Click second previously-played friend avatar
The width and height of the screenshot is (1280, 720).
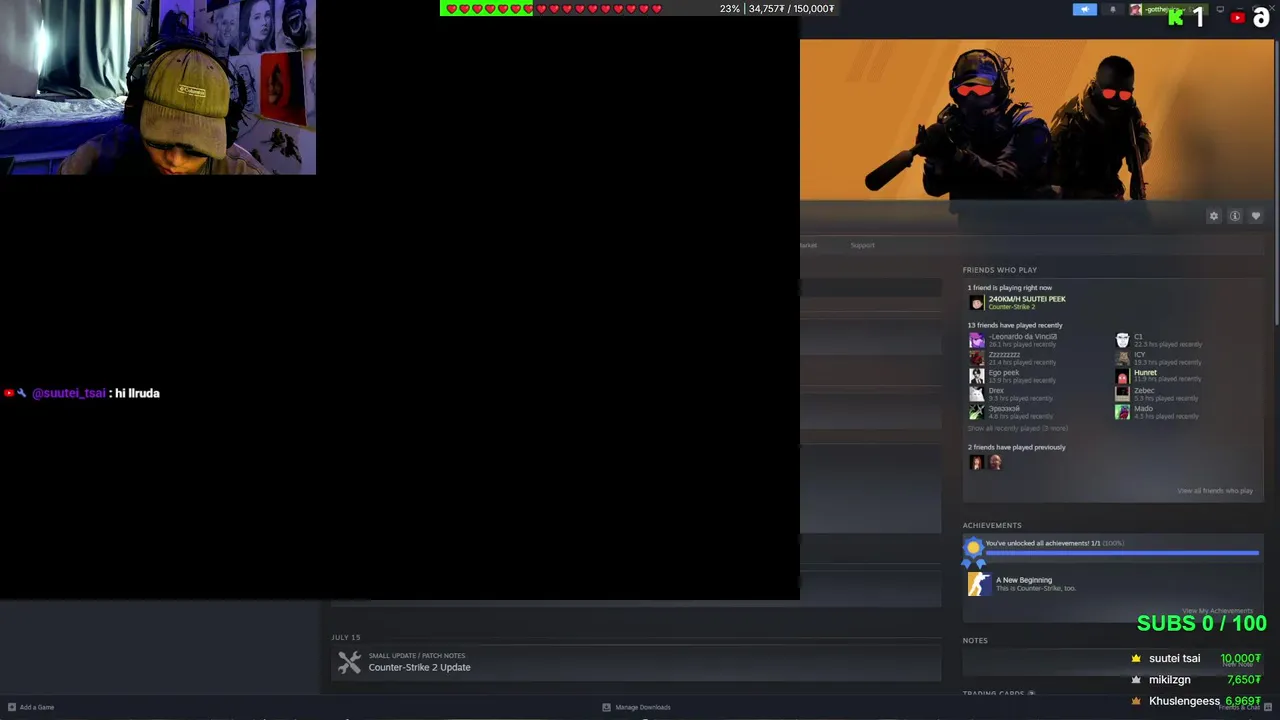(995, 462)
